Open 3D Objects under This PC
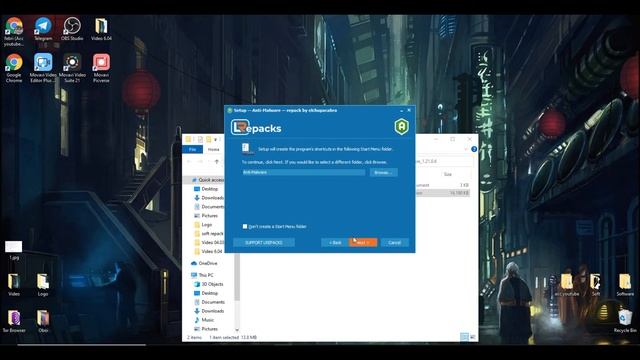The image size is (640, 360). 209,284
